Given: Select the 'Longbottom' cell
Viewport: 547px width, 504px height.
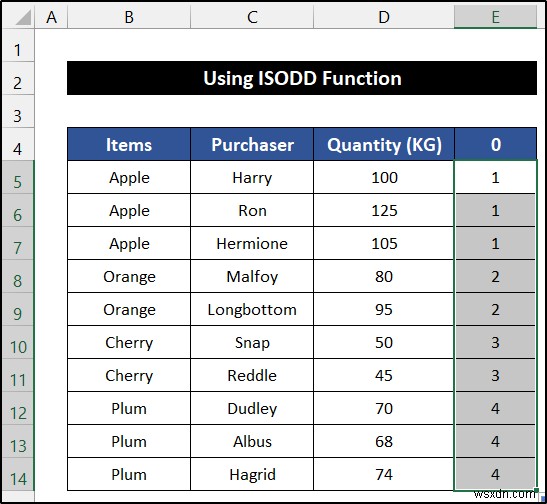Looking at the screenshot, I should [252, 309].
